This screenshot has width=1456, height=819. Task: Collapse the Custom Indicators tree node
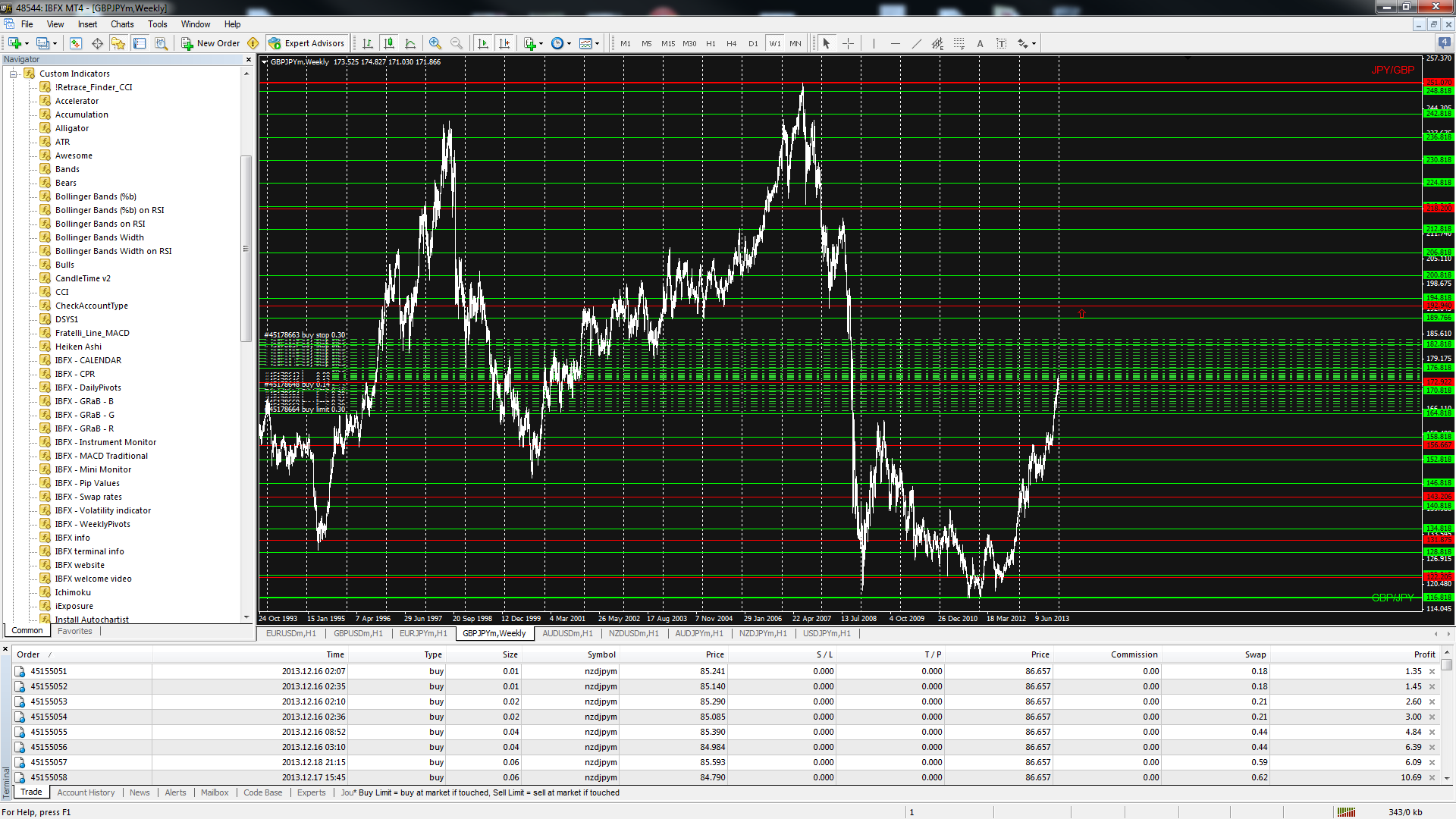(x=13, y=74)
